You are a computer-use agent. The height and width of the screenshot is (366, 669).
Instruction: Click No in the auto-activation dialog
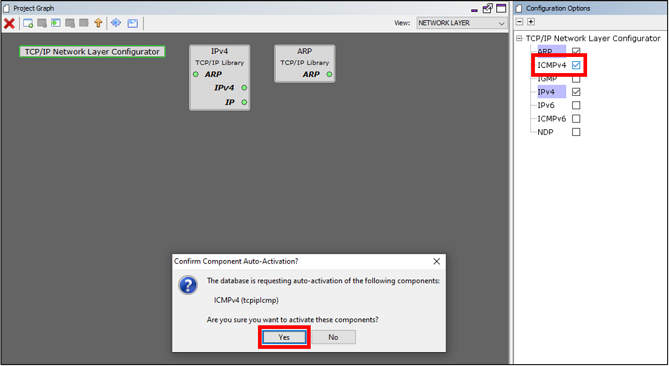point(333,337)
